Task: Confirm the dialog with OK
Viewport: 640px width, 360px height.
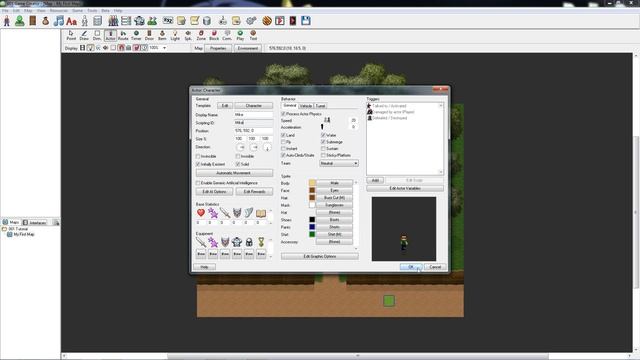Action: pyautogui.click(x=411, y=267)
